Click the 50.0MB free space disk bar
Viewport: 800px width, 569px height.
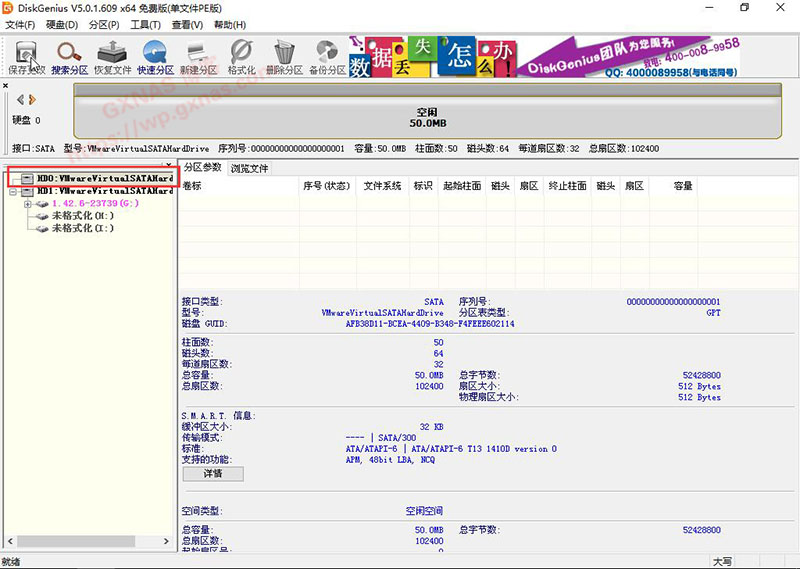pyautogui.click(x=428, y=116)
